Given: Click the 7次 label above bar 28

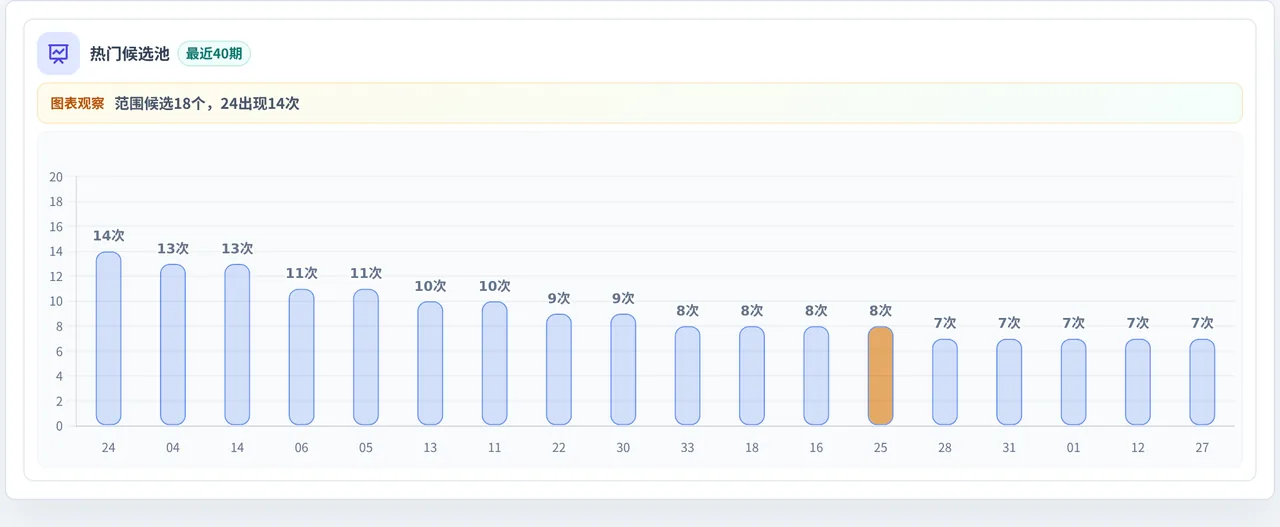Looking at the screenshot, I should (x=945, y=323).
